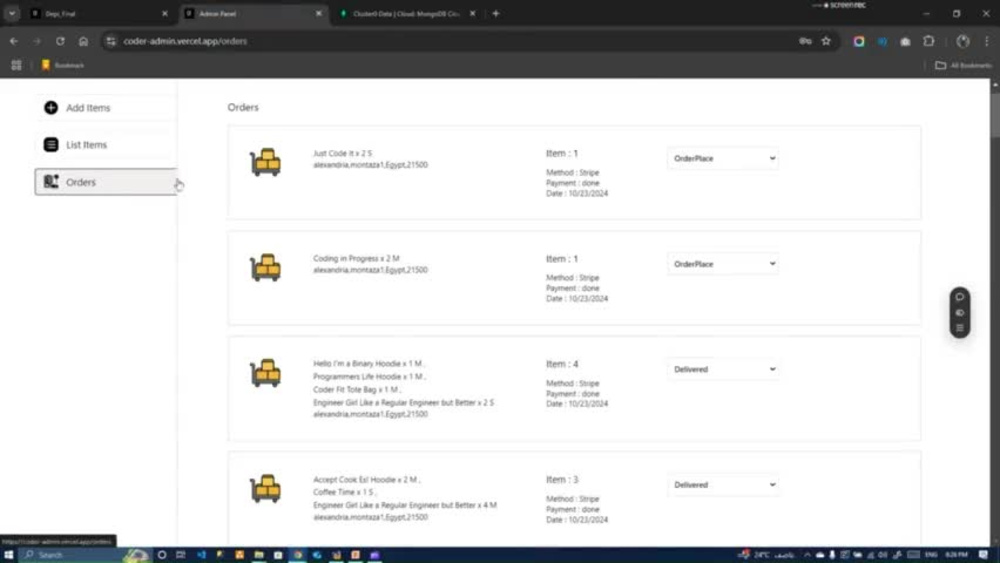Viewport: 1000px width, 563px height.
Task: View site information icon in address bar
Action: pyautogui.click(x=111, y=41)
